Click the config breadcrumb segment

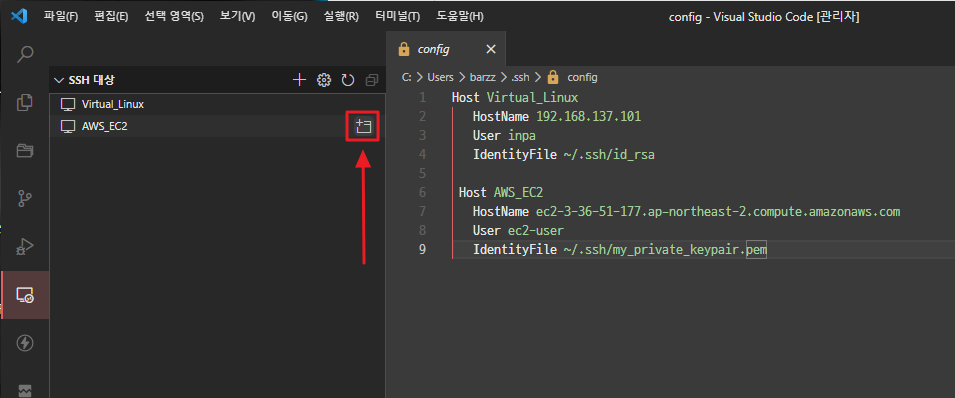pos(582,77)
